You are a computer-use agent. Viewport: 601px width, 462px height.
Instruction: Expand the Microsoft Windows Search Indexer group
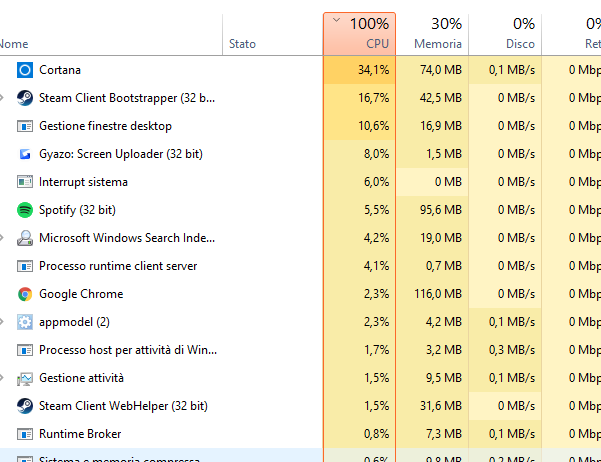(x=2, y=238)
